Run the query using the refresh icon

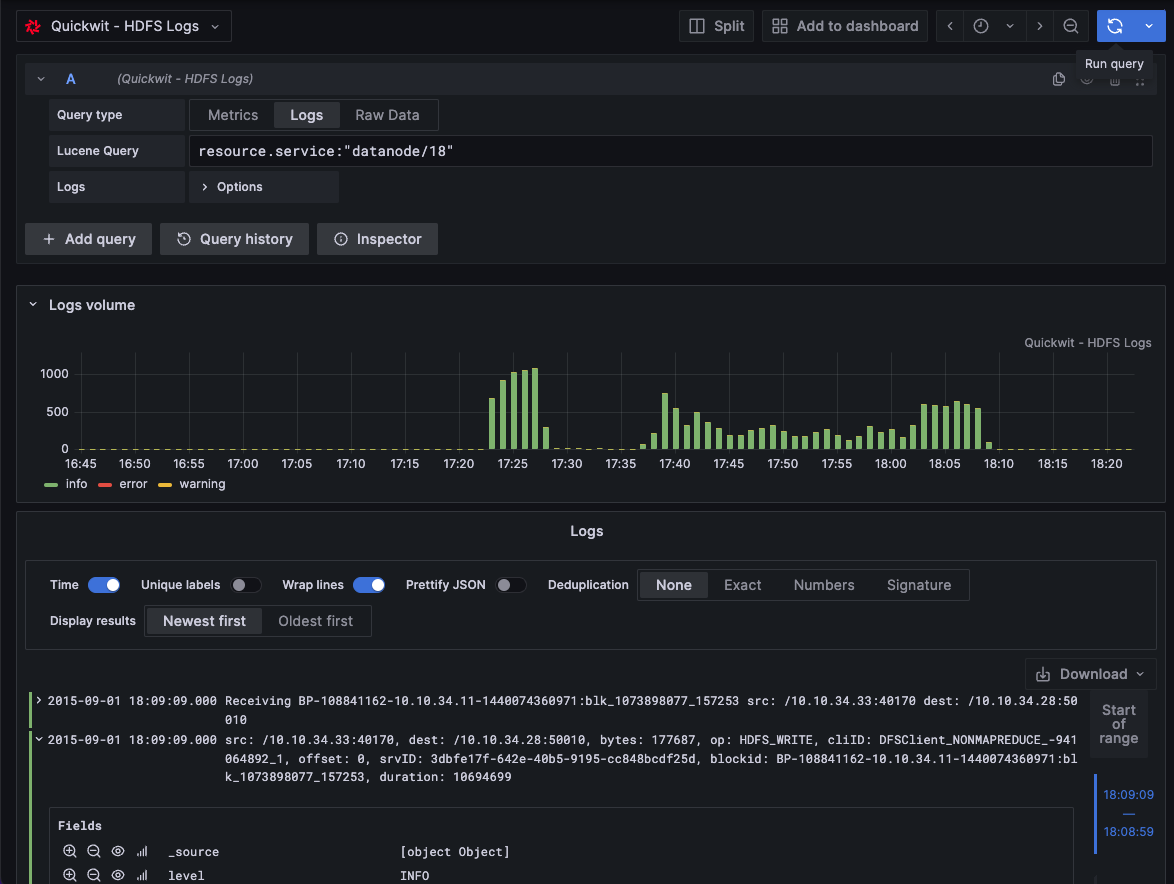pos(1114,26)
